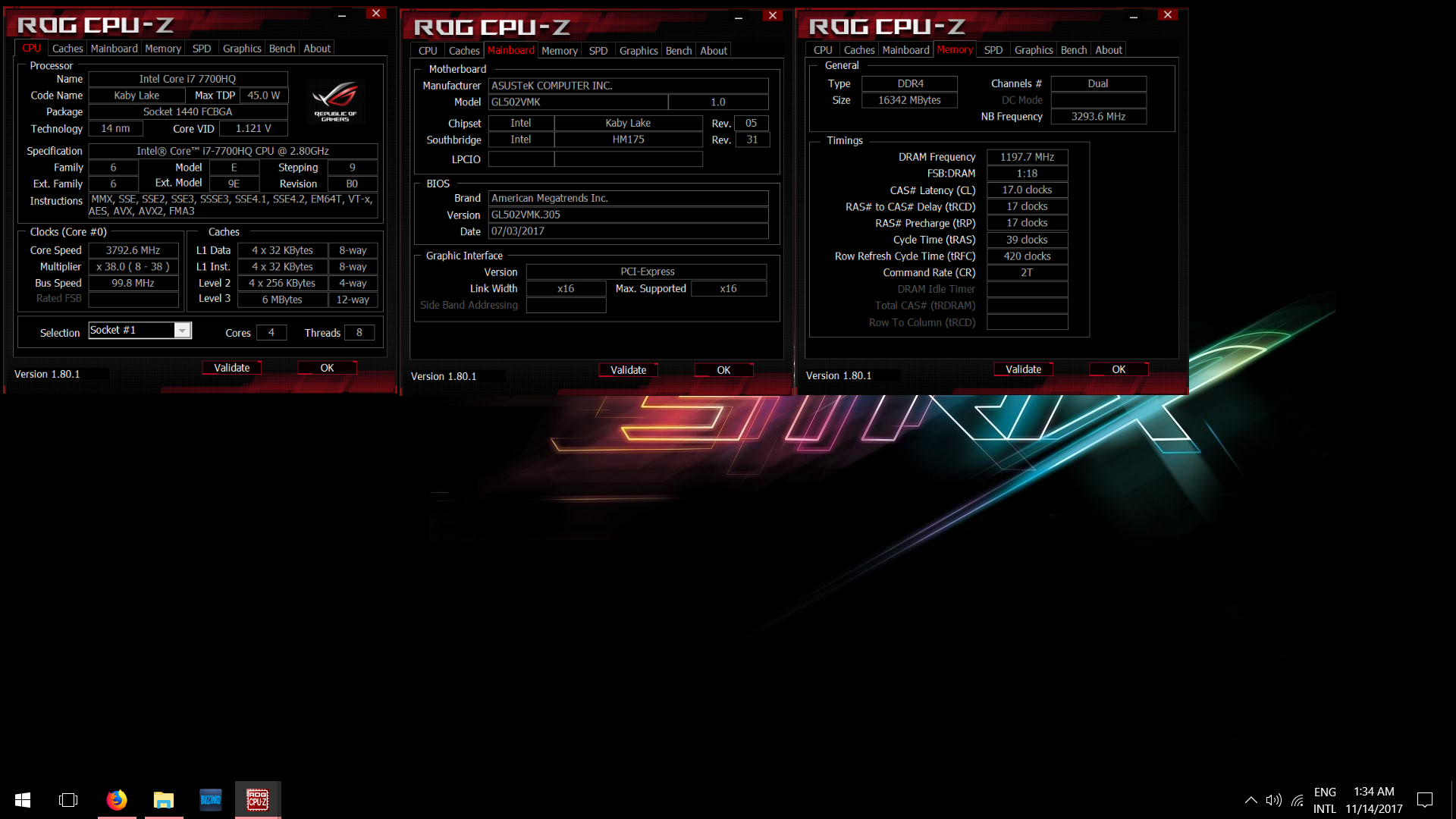Click the Southbridge HM175 field

coord(628,140)
